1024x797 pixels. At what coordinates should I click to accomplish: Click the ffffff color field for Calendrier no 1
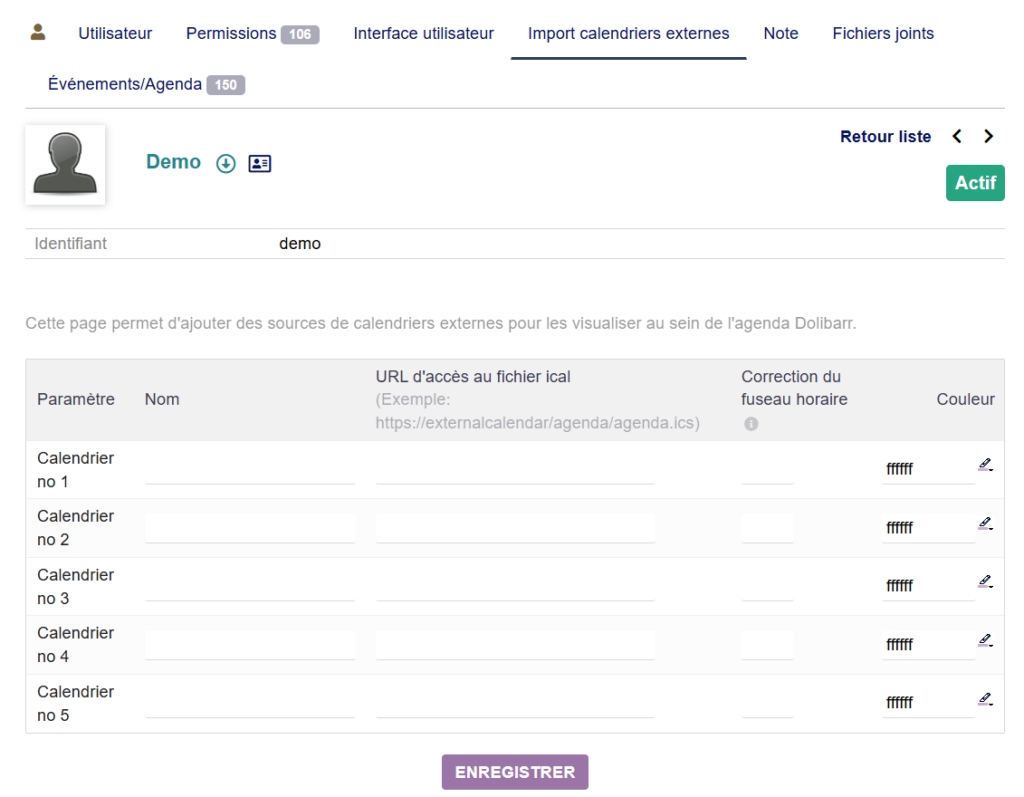[926, 469]
